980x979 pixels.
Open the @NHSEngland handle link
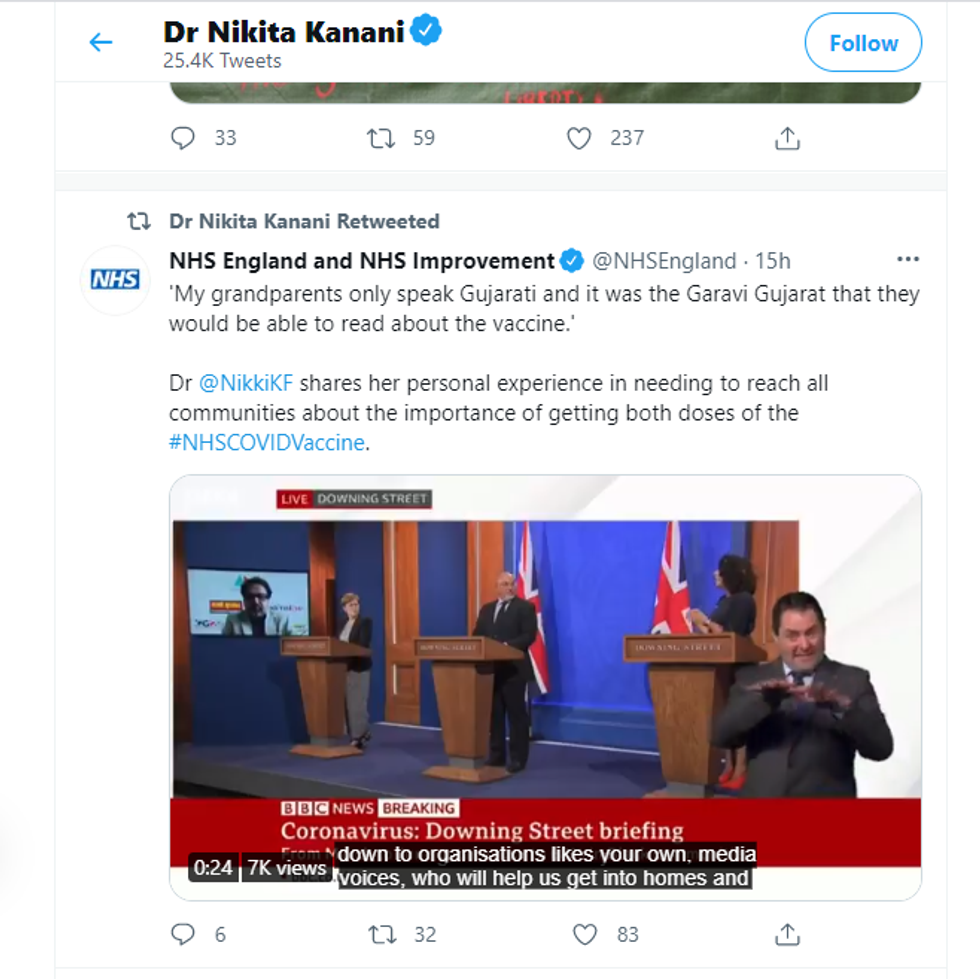coord(664,261)
